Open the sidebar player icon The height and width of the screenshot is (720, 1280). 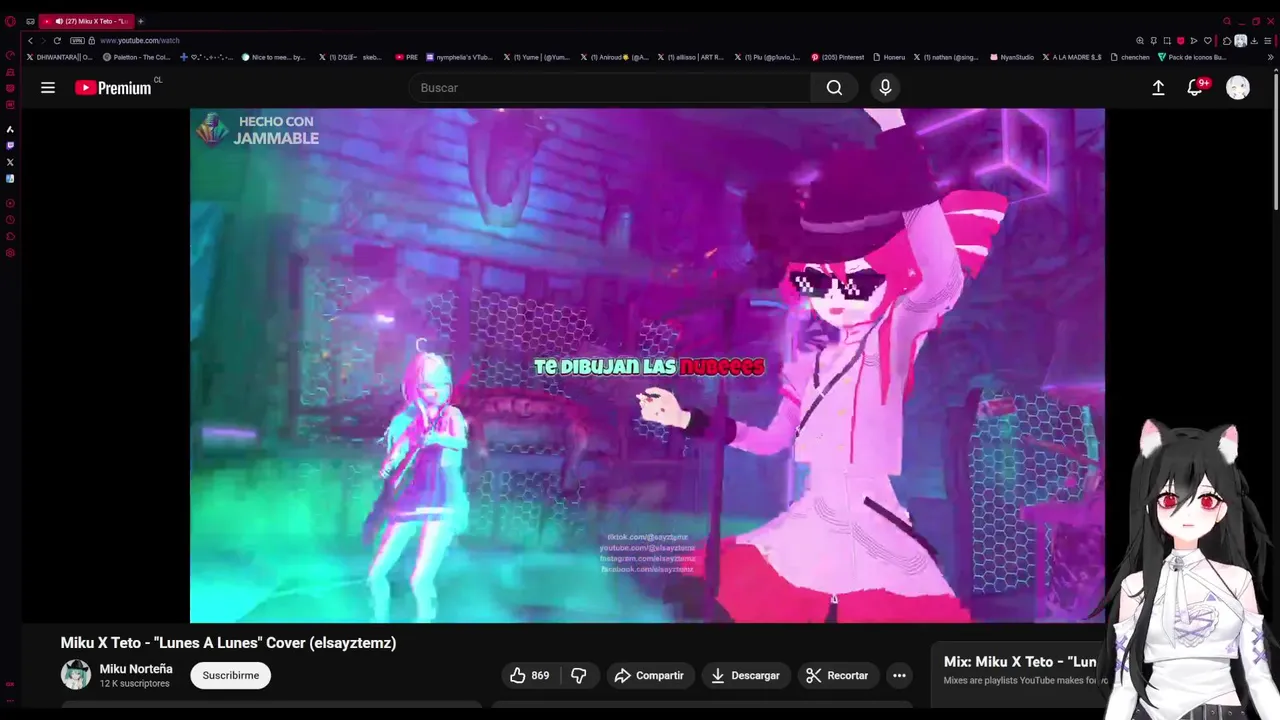10,203
